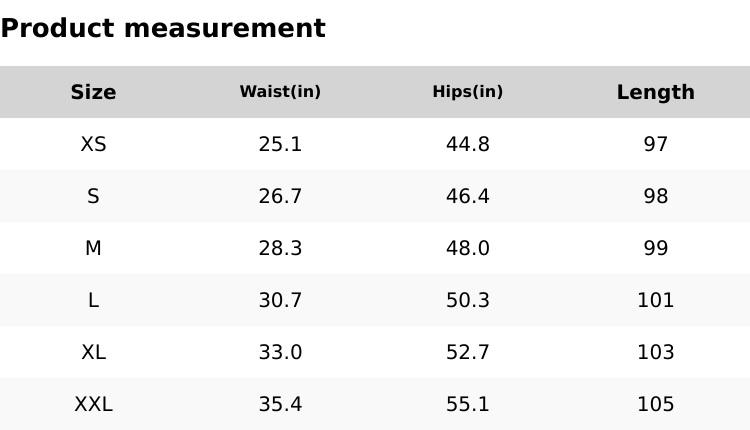The height and width of the screenshot is (430, 750).
Task: Click the Length column header
Action: pyautogui.click(x=655, y=92)
